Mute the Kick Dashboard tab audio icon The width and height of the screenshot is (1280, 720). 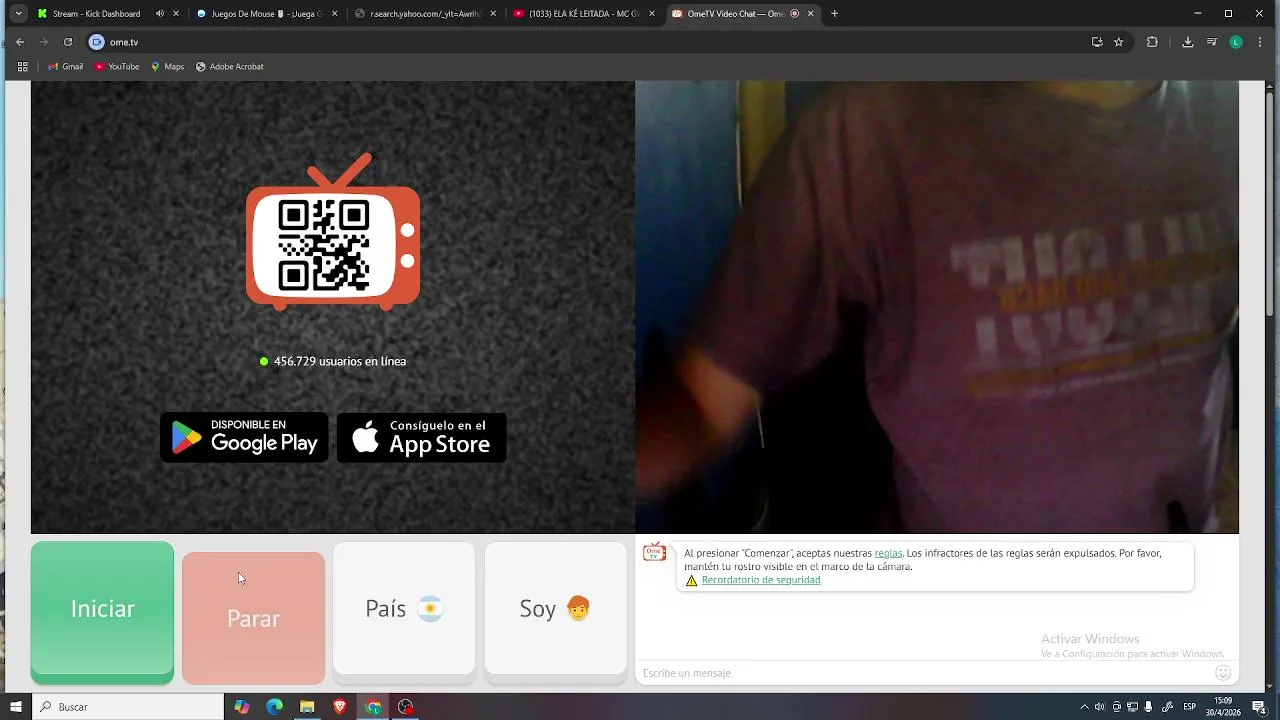click(160, 14)
